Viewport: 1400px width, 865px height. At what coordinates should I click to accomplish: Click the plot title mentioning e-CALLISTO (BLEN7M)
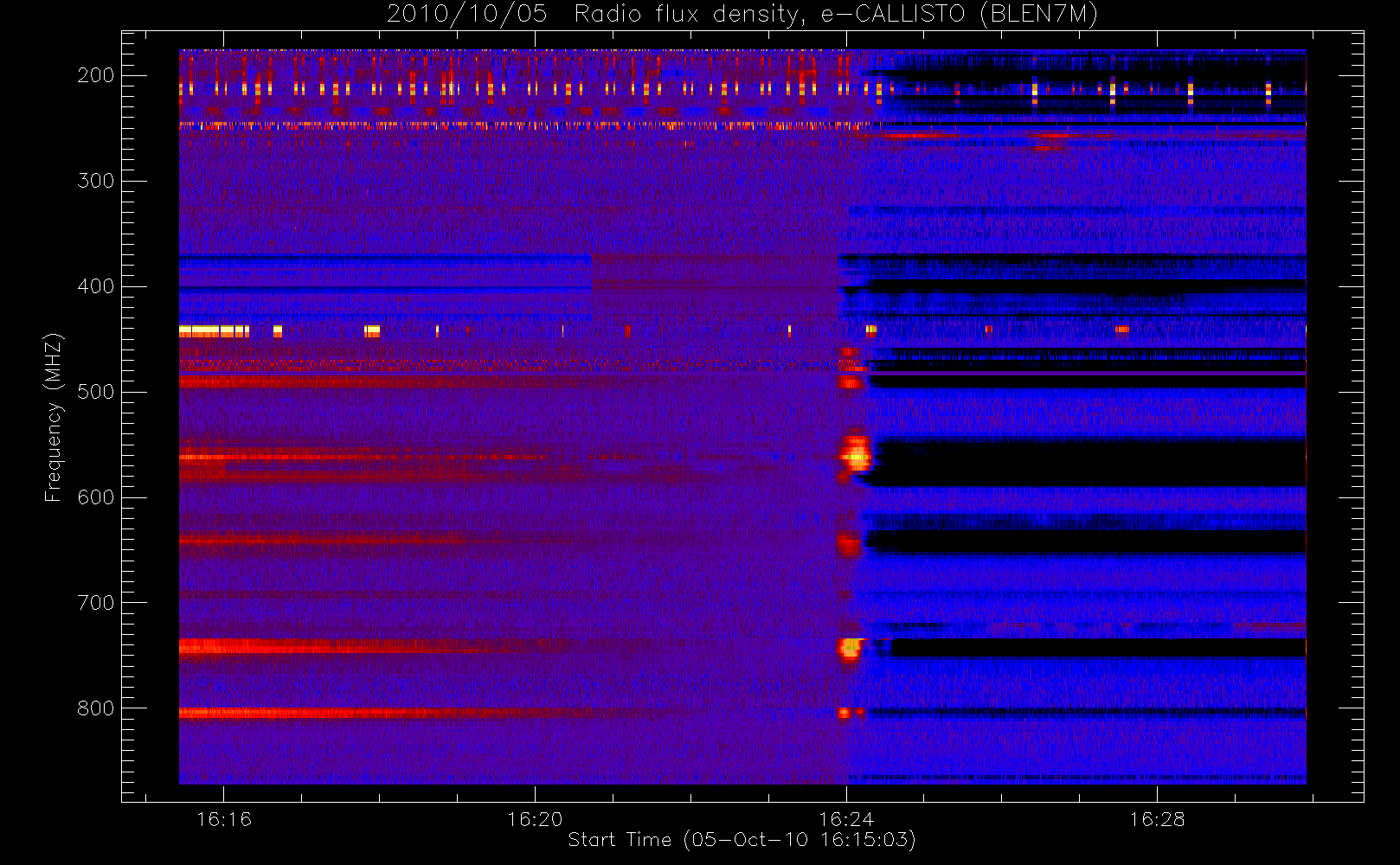click(742, 14)
